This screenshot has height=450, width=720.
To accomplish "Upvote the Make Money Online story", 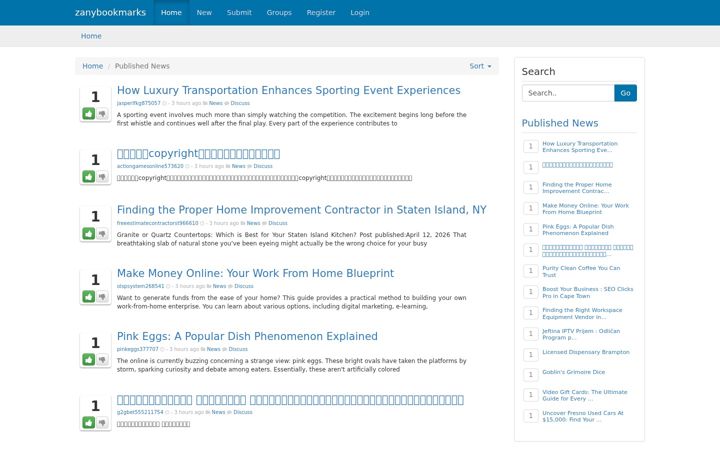I will [x=89, y=297].
